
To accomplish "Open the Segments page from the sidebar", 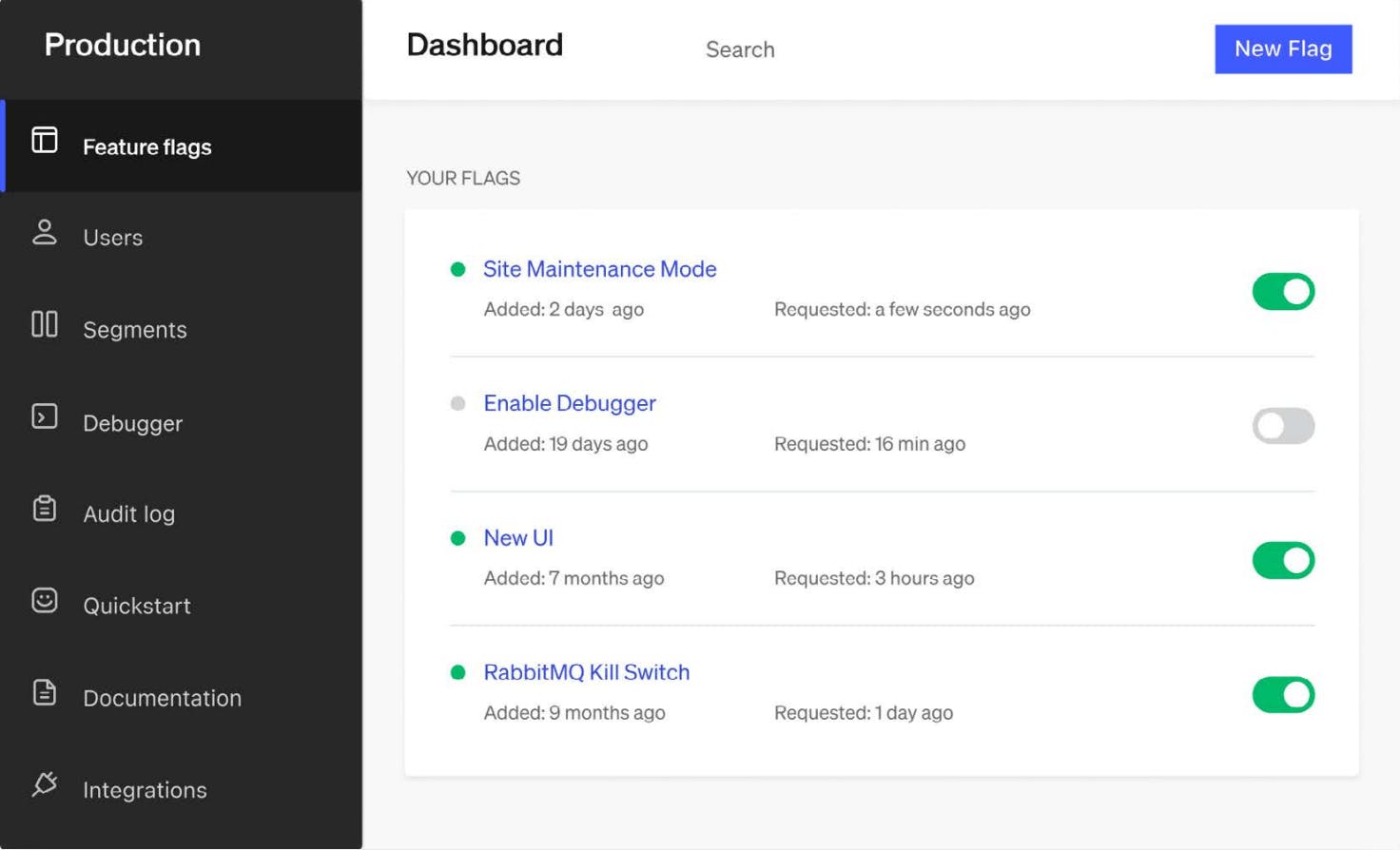I will (x=134, y=330).
